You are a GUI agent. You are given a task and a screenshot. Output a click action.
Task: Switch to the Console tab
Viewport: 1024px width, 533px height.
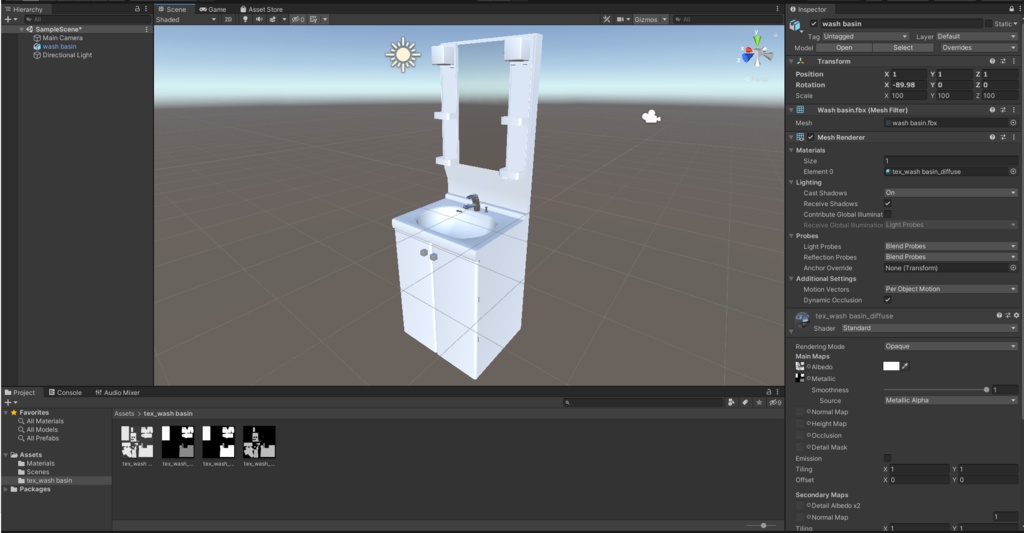click(65, 393)
